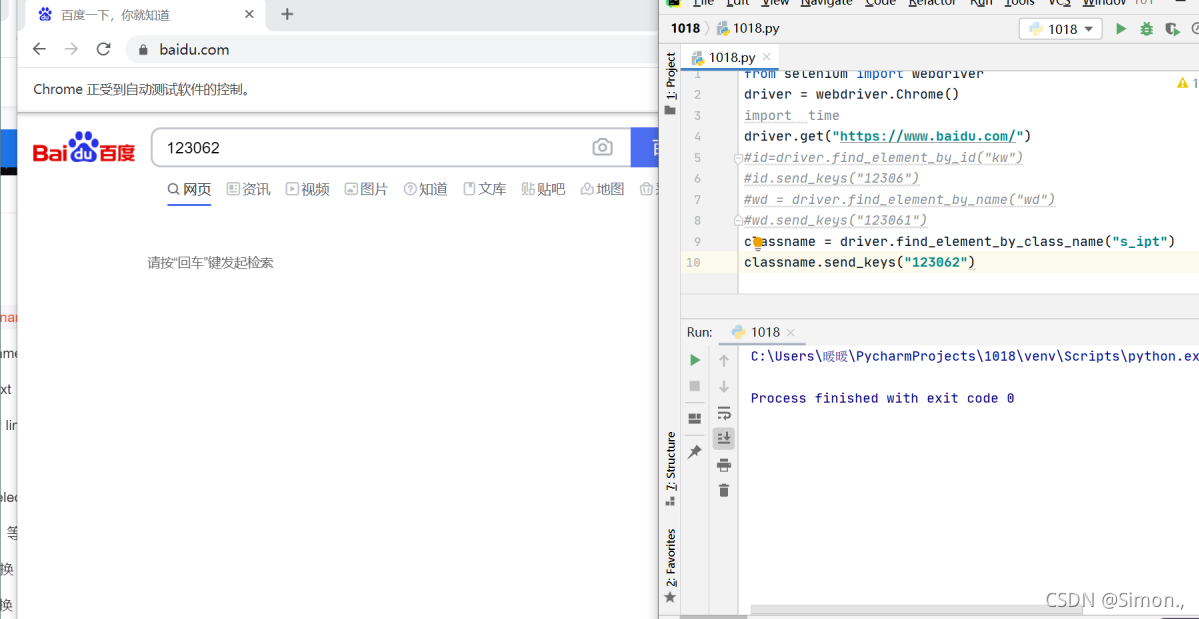Open the 7: Structure tool window

[671, 468]
